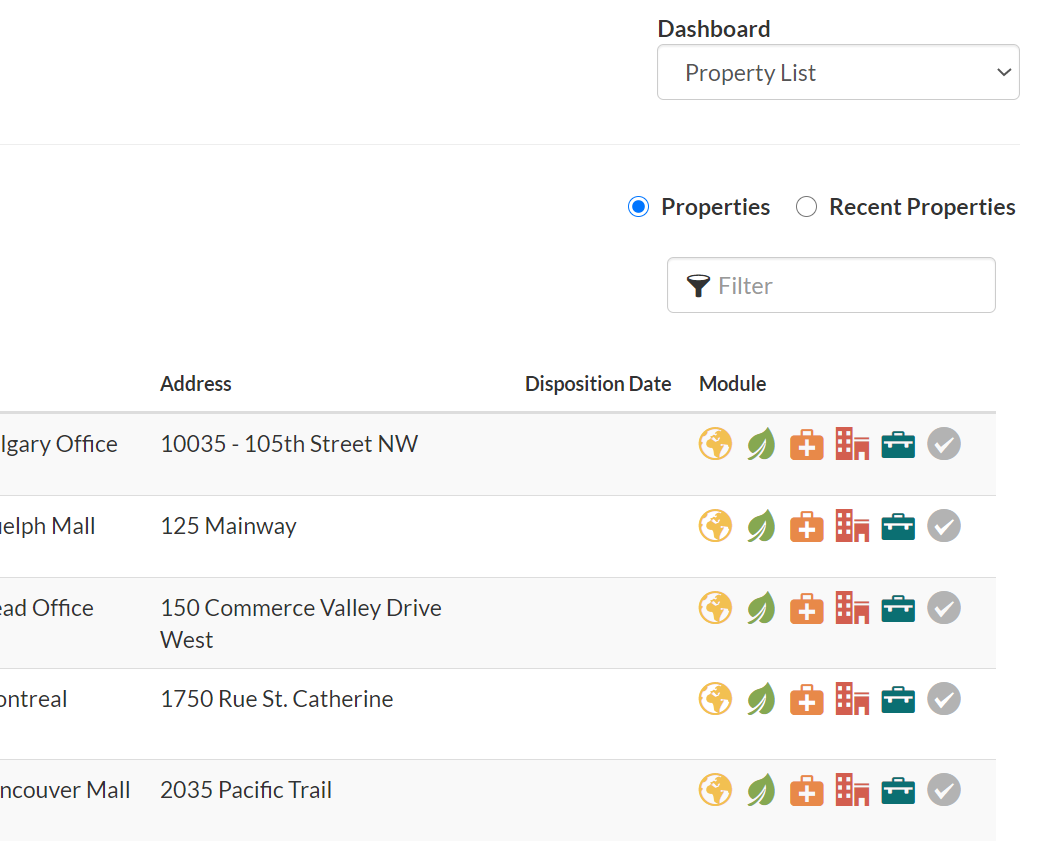Screen dimensions: 1042x860
Task: Select the Properties radio button
Action: pyautogui.click(x=638, y=207)
